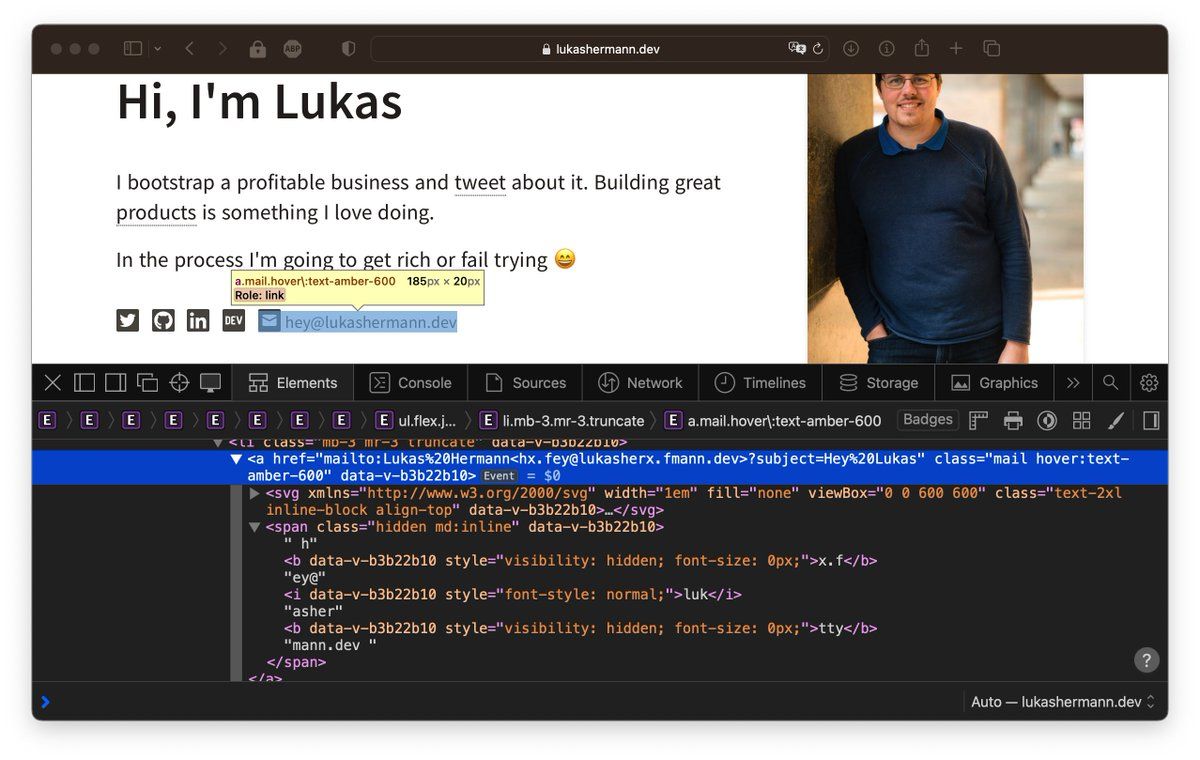Click the hey@lukashermann.dev email link
Viewport: 1200px width, 760px height.
pyautogui.click(x=370, y=322)
